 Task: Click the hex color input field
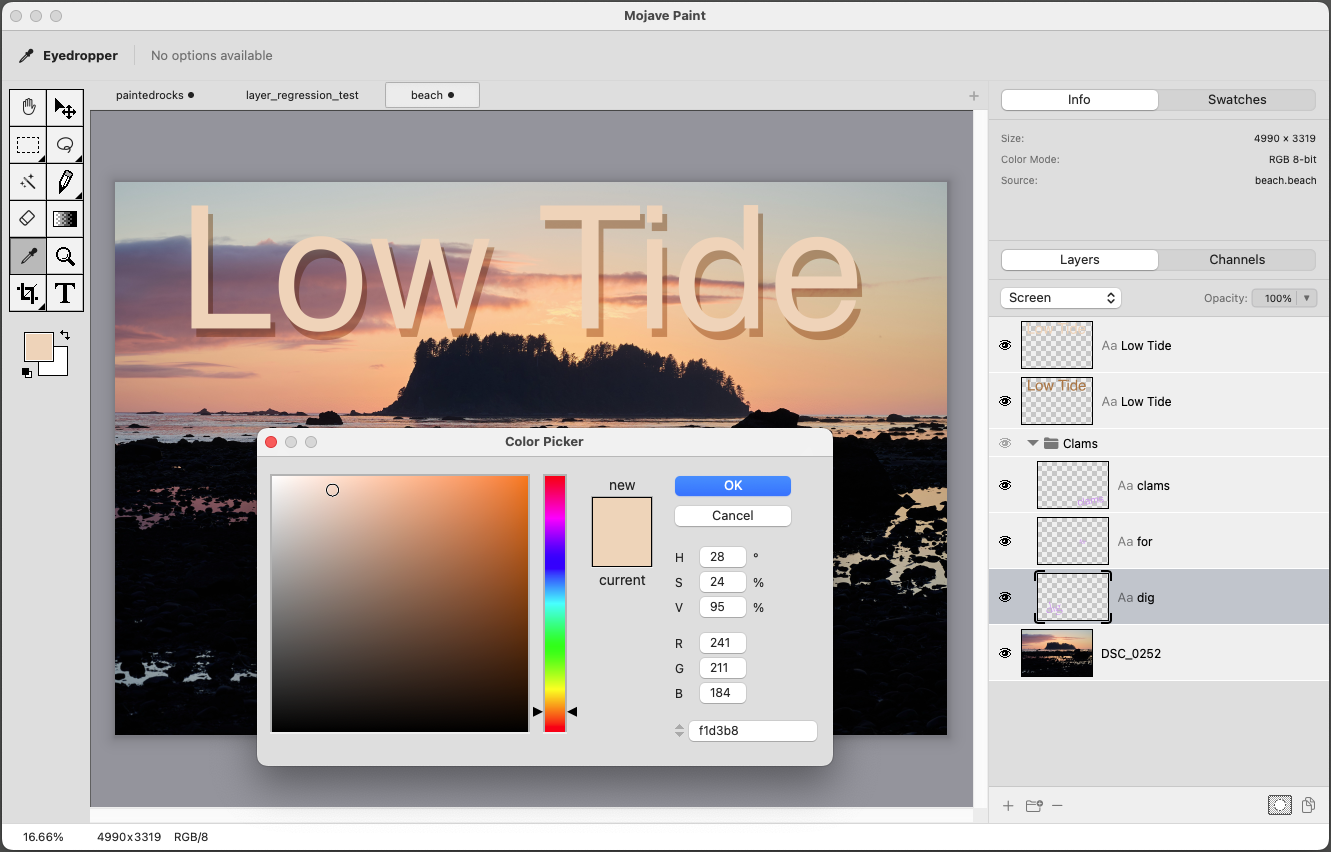pyautogui.click(x=752, y=731)
